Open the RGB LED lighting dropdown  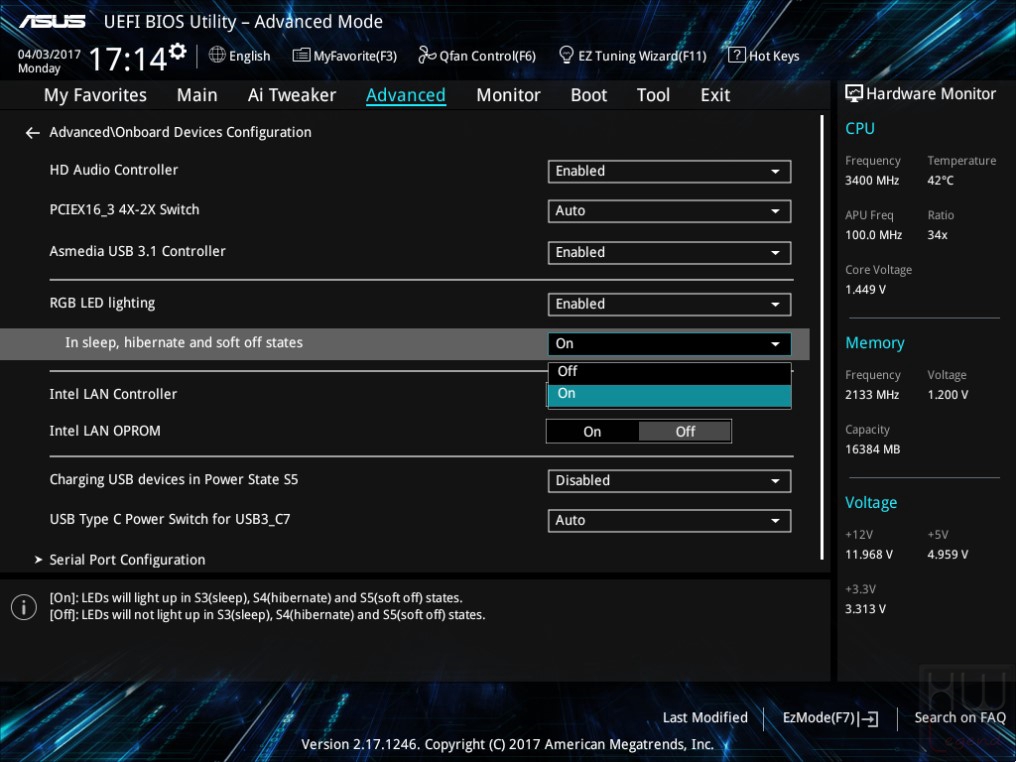pos(669,305)
